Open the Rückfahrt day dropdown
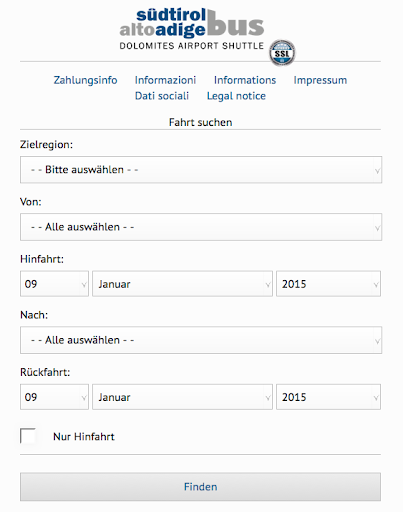Screen dimensions: 403x512 tap(54, 397)
